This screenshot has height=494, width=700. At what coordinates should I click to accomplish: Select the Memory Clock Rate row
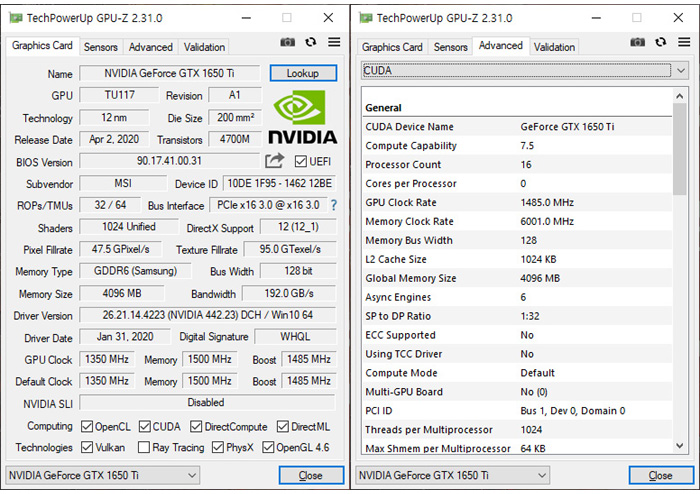tap(517, 221)
